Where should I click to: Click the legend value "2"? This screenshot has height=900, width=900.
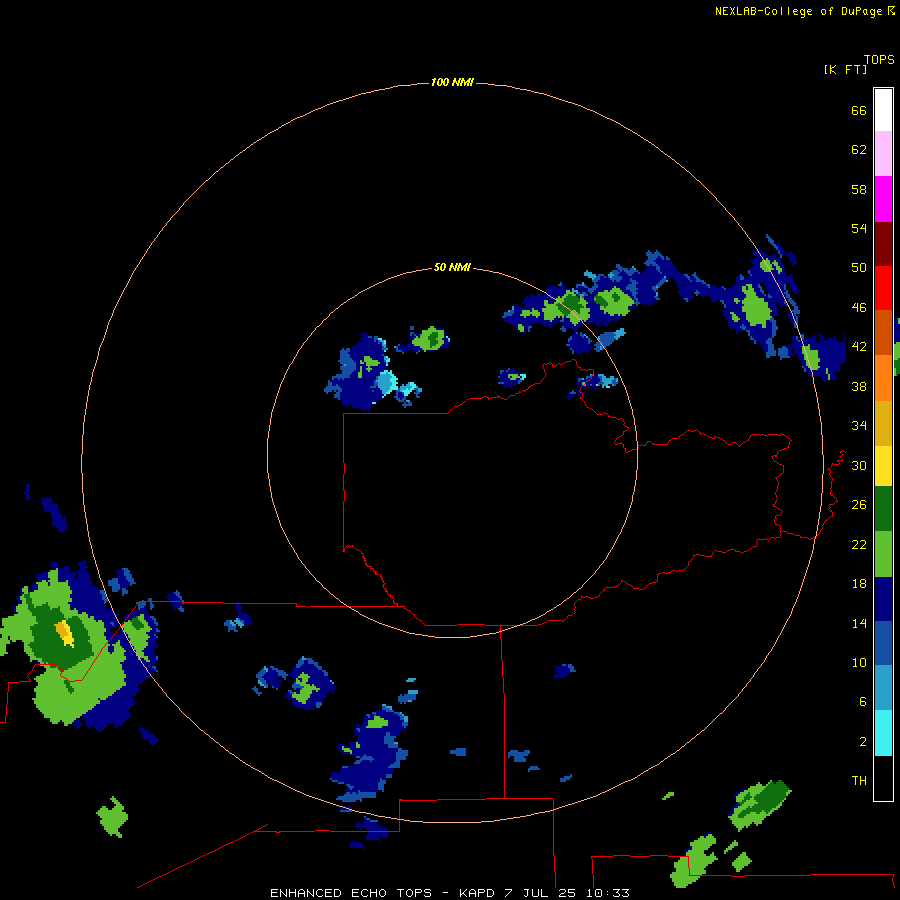(x=863, y=742)
